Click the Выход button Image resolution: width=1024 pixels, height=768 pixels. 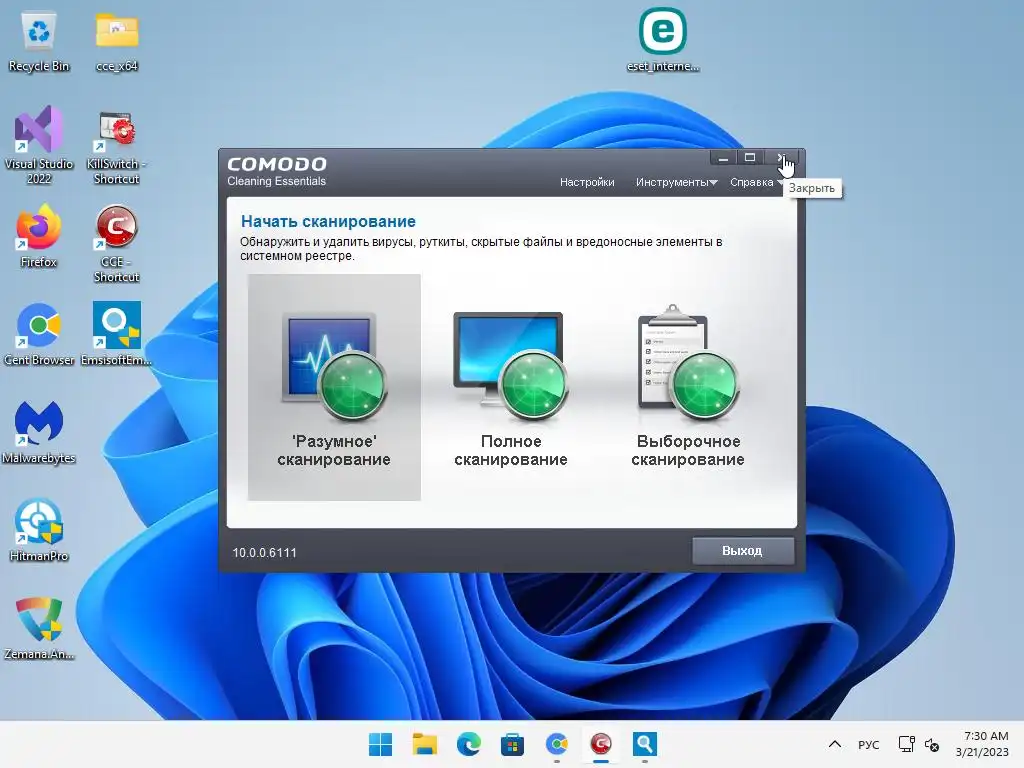743,551
